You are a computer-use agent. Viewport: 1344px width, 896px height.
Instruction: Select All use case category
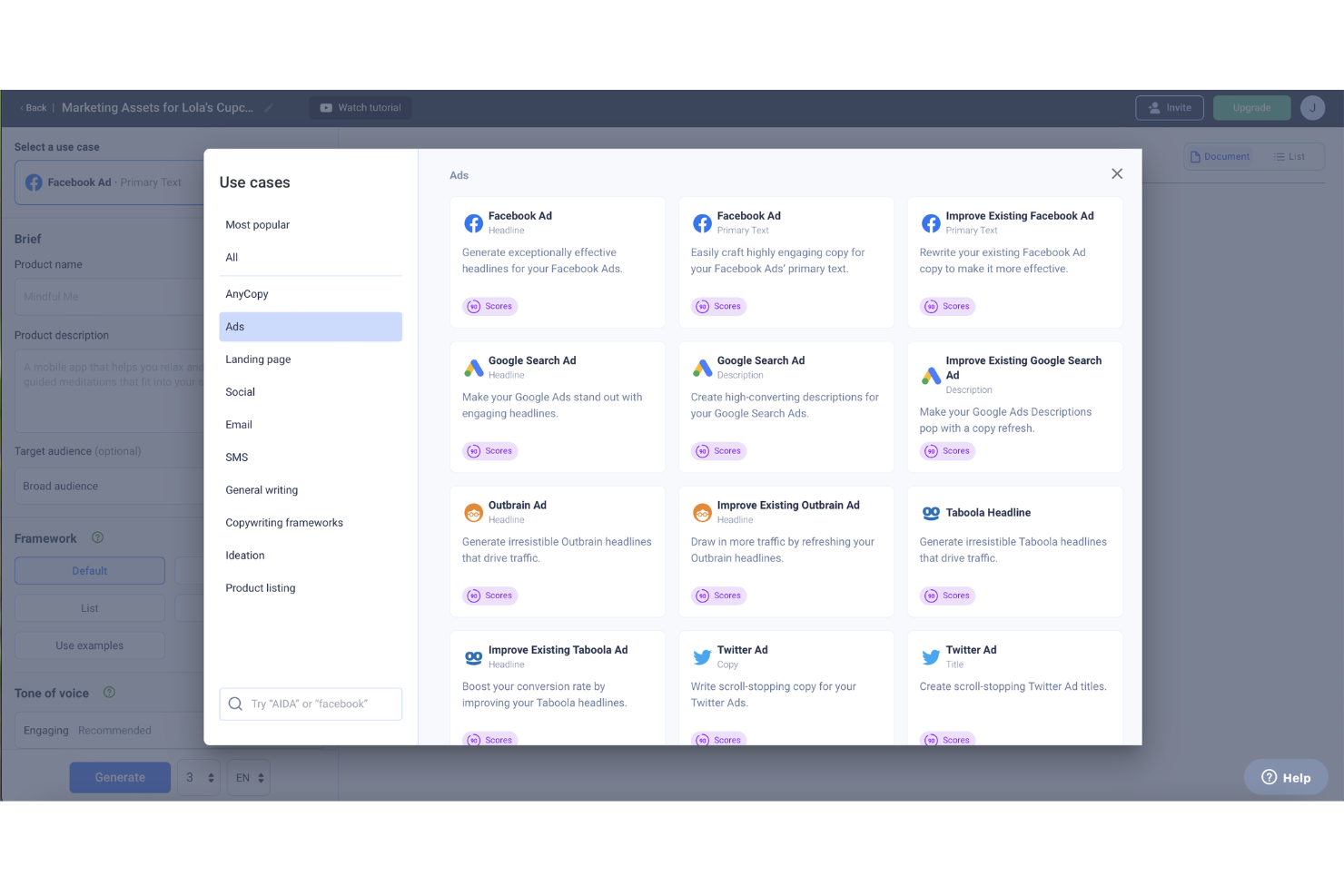311,258
